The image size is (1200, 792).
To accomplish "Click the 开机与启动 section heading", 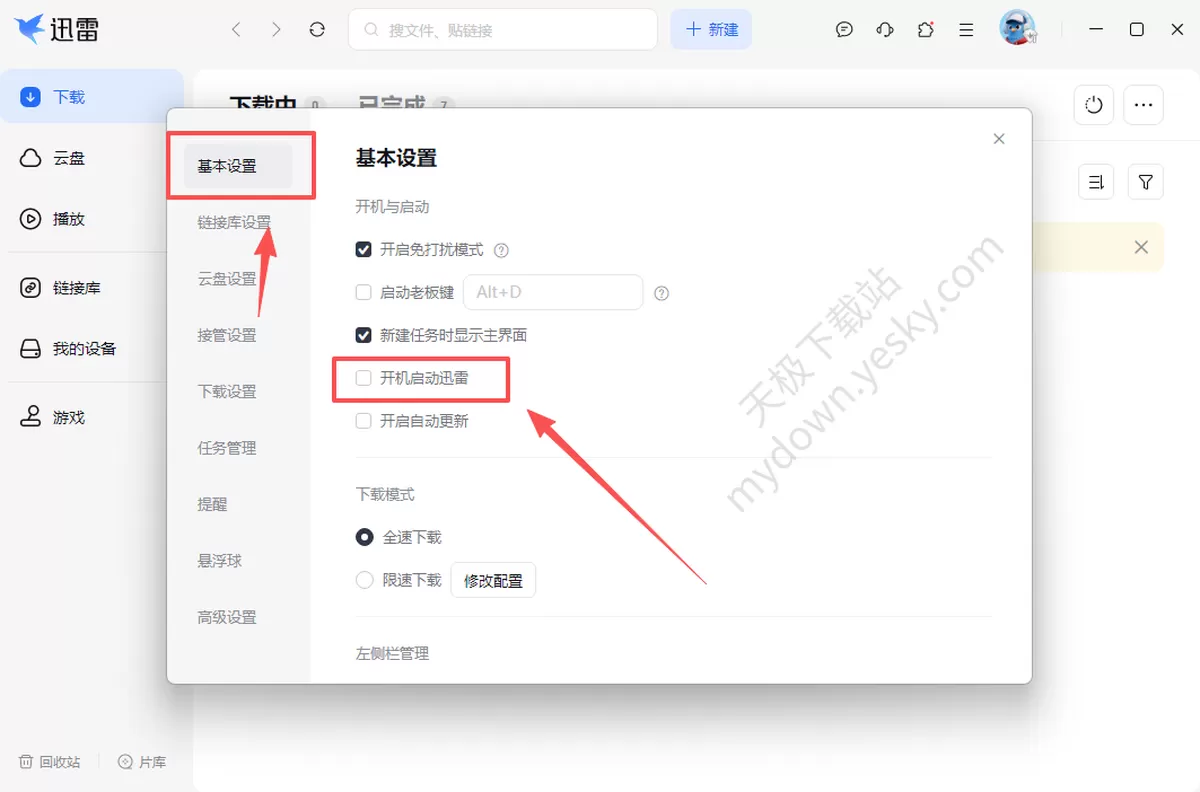I will (x=392, y=207).
